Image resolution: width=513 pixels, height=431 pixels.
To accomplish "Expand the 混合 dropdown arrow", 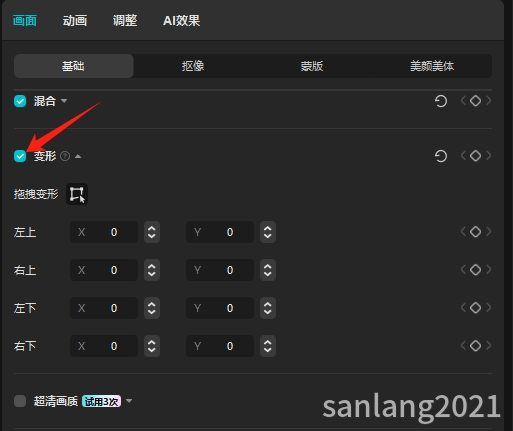I will coord(64,101).
